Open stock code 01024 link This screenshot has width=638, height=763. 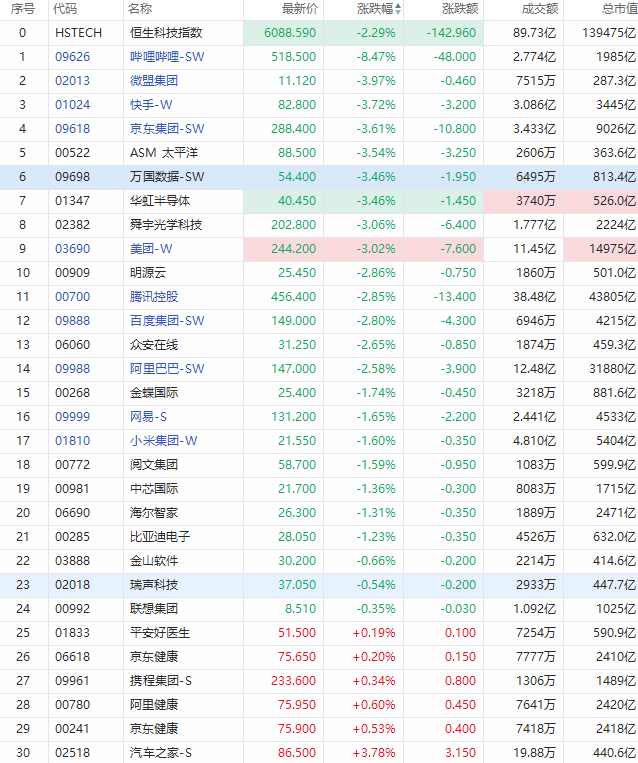(x=73, y=105)
